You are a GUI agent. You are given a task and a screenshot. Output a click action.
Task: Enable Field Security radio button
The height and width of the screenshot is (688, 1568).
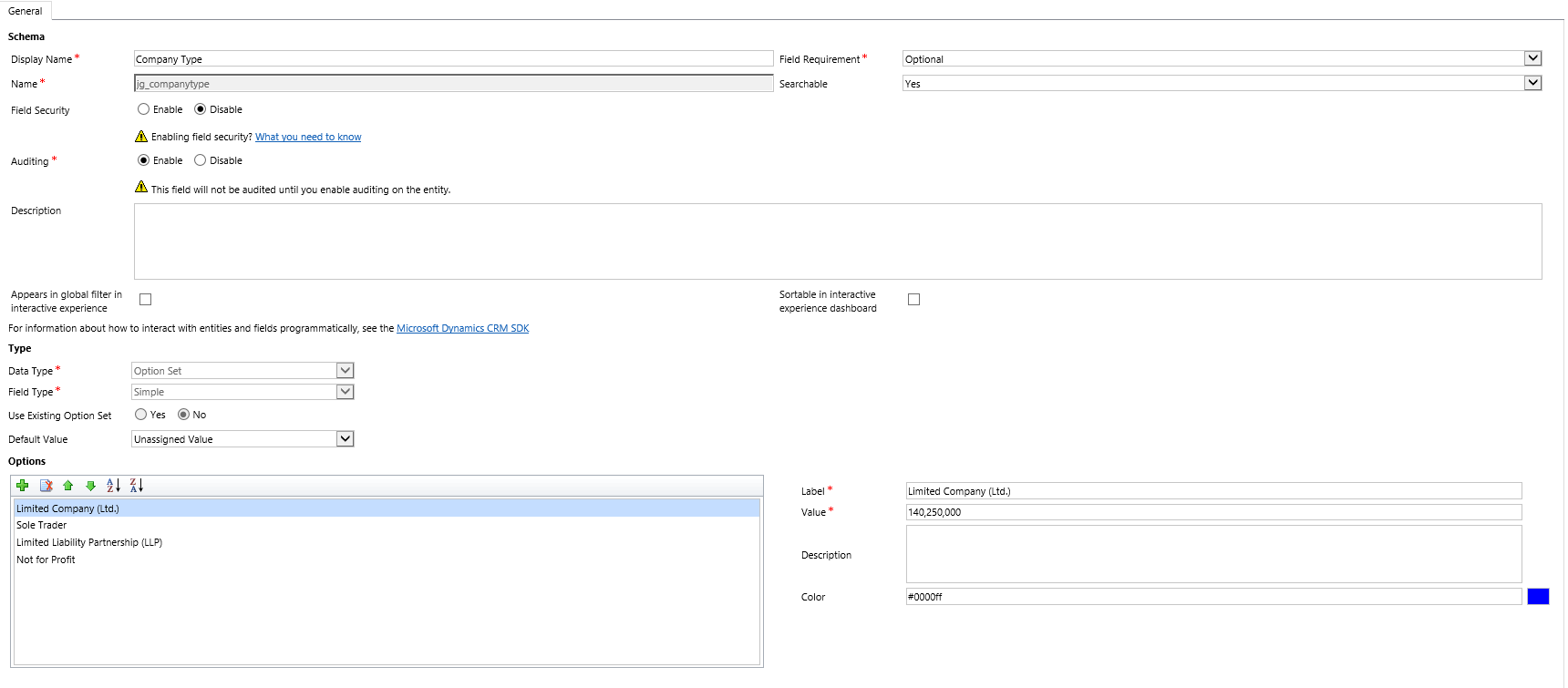pos(144,109)
